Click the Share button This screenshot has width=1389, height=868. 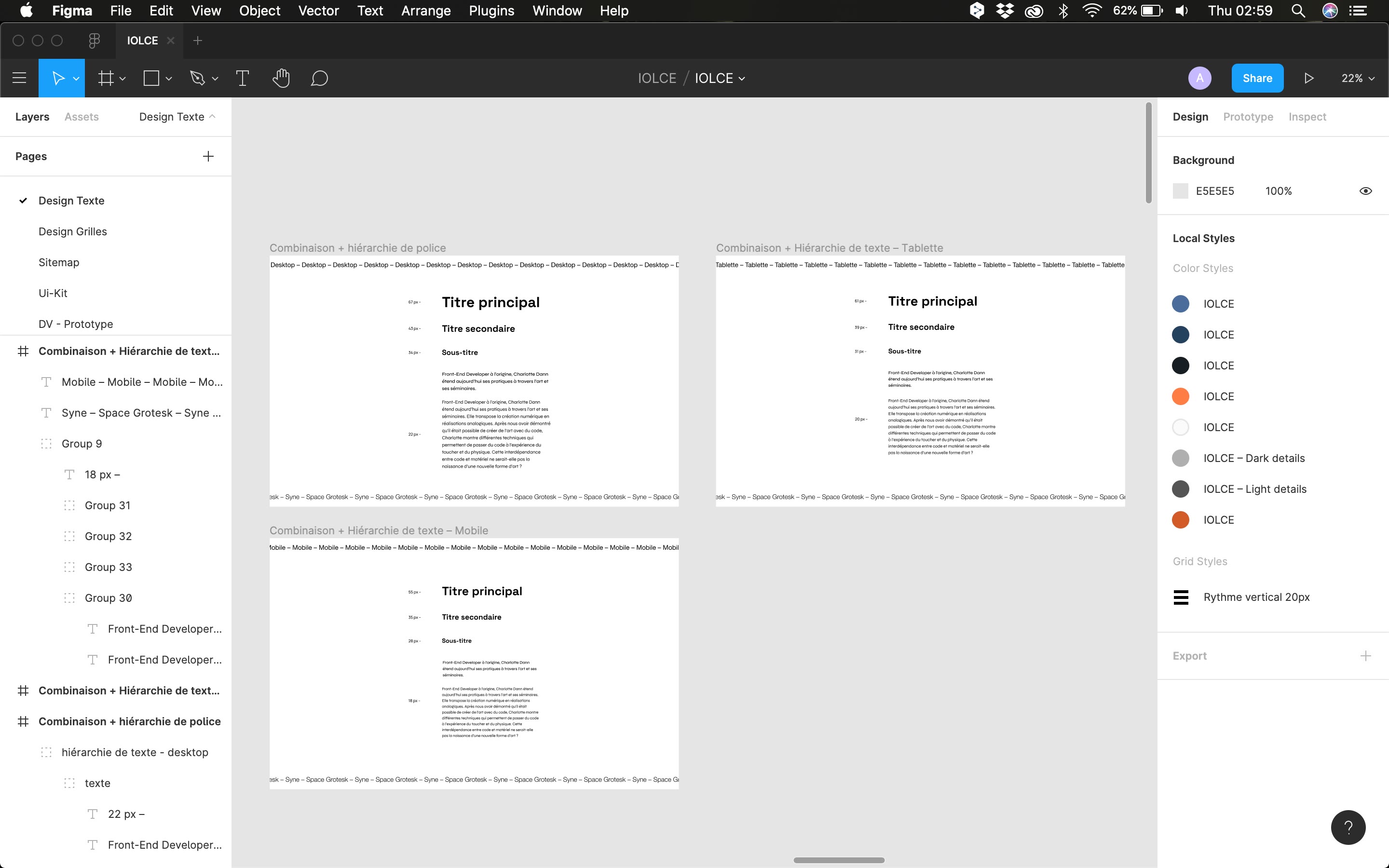pos(1256,78)
